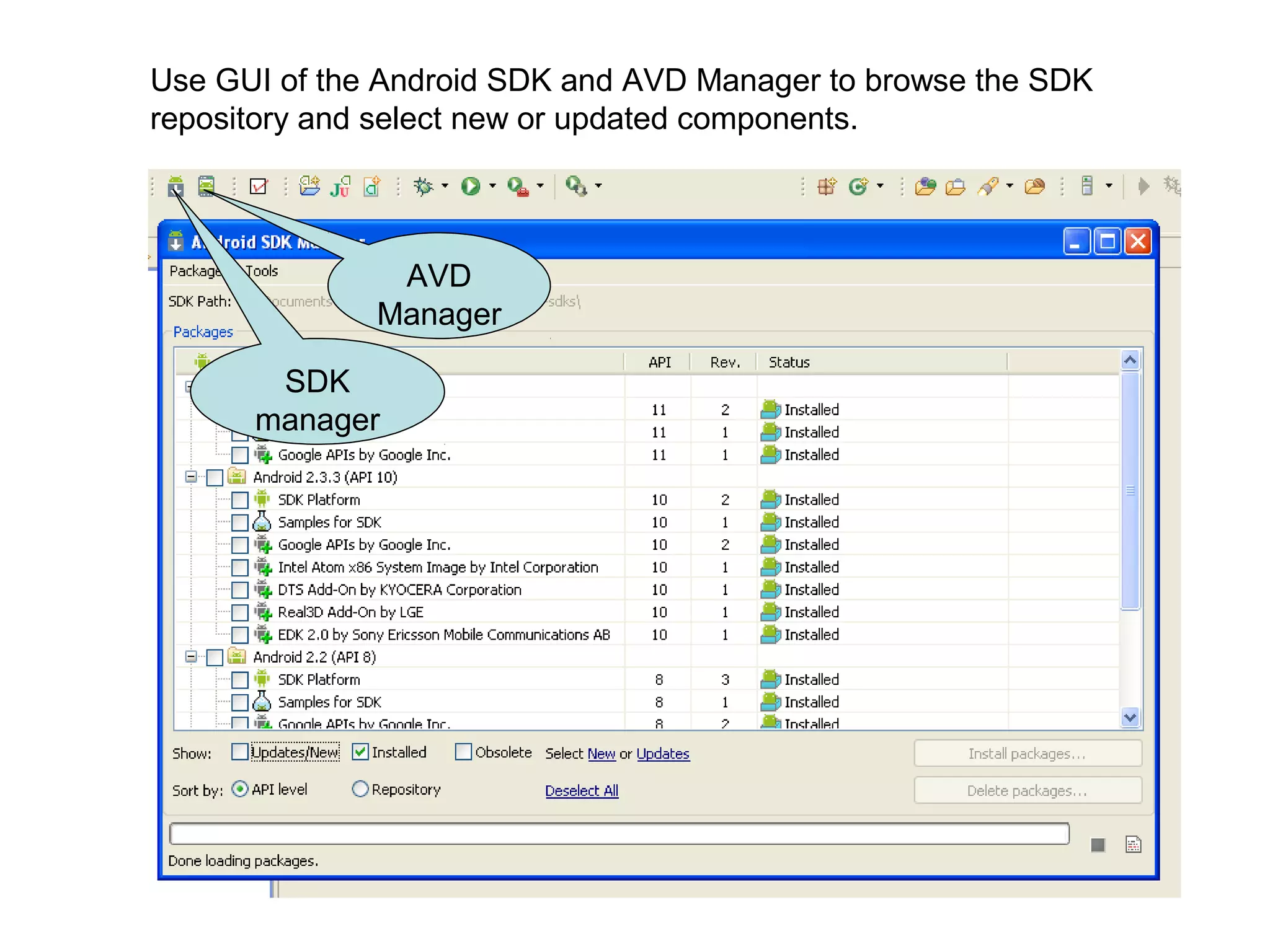Click the server device icon in toolbar
This screenshot has height=952, width=1270.
1087,186
